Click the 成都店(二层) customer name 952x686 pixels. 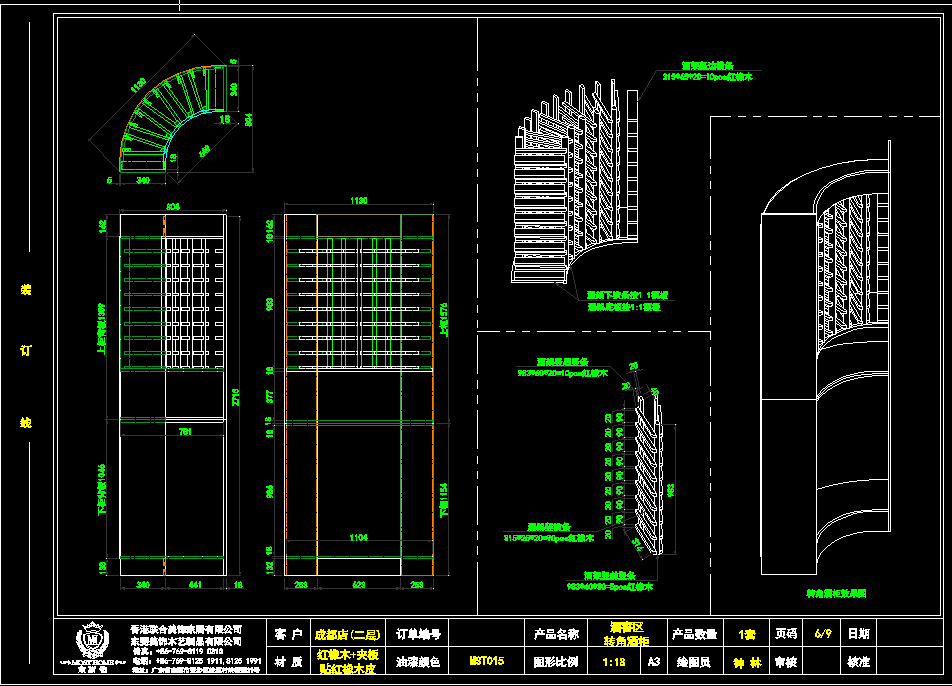[x=346, y=634]
